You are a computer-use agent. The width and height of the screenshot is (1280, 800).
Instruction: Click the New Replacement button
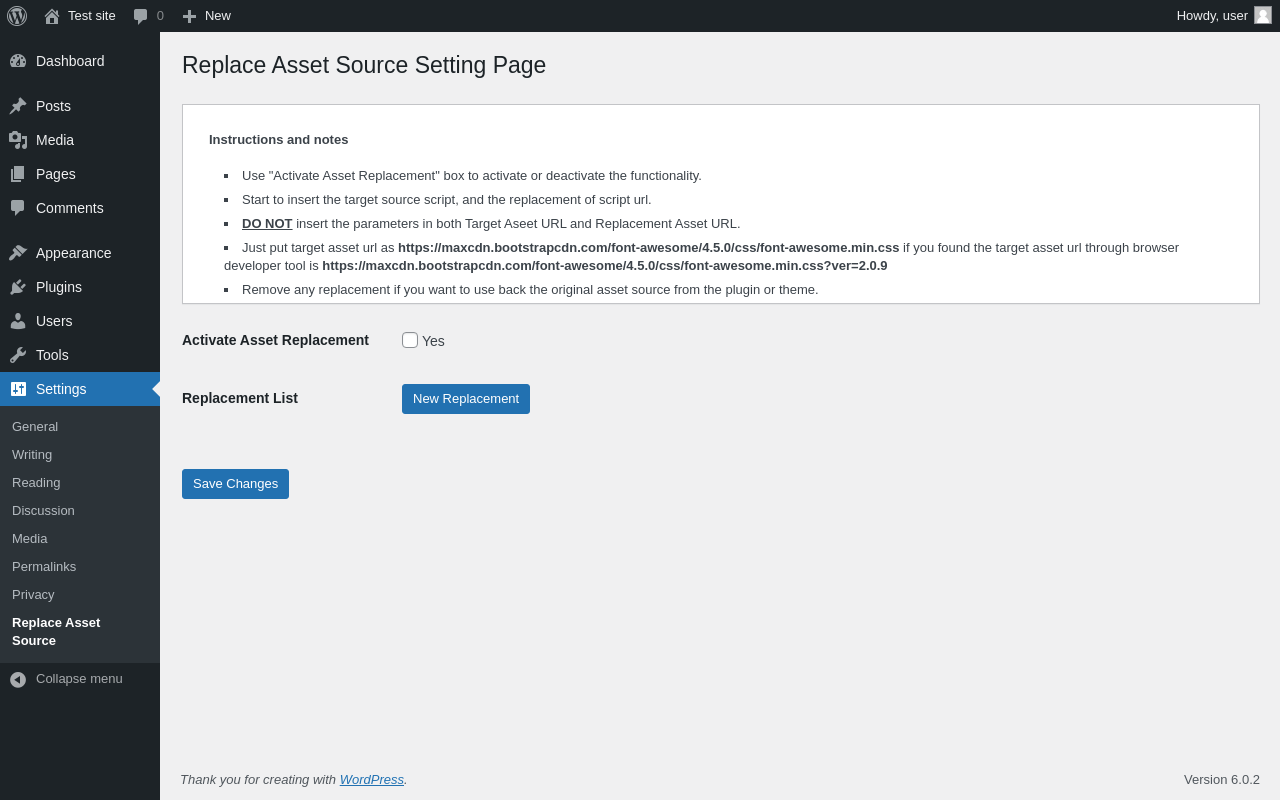click(x=466, y=399)
